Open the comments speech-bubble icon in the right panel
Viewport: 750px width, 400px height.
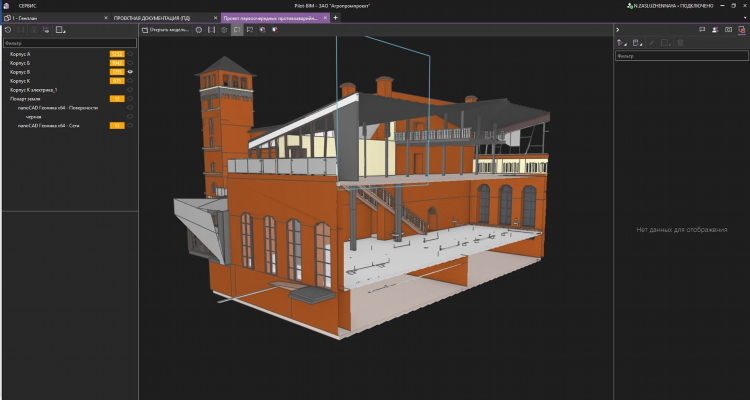[702, 29]
